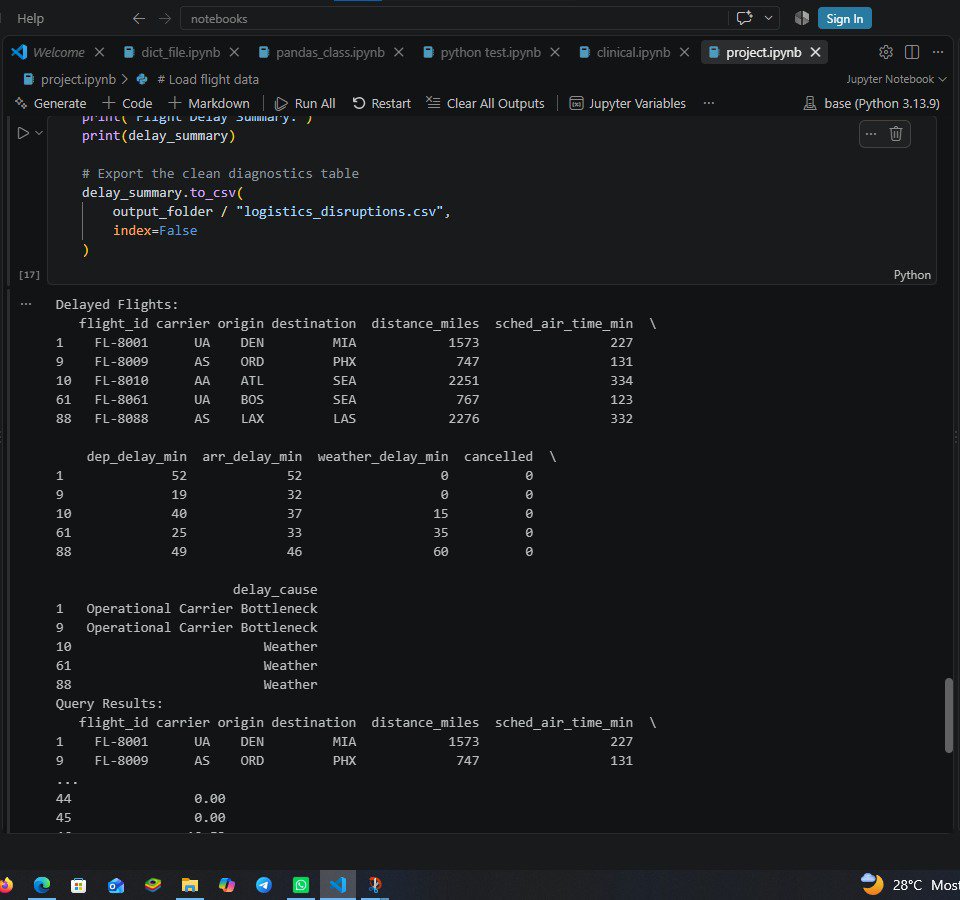This screenshot has height=900, width=960.
Task: Click index=False in the code
Action: click(x=155, y=231)
